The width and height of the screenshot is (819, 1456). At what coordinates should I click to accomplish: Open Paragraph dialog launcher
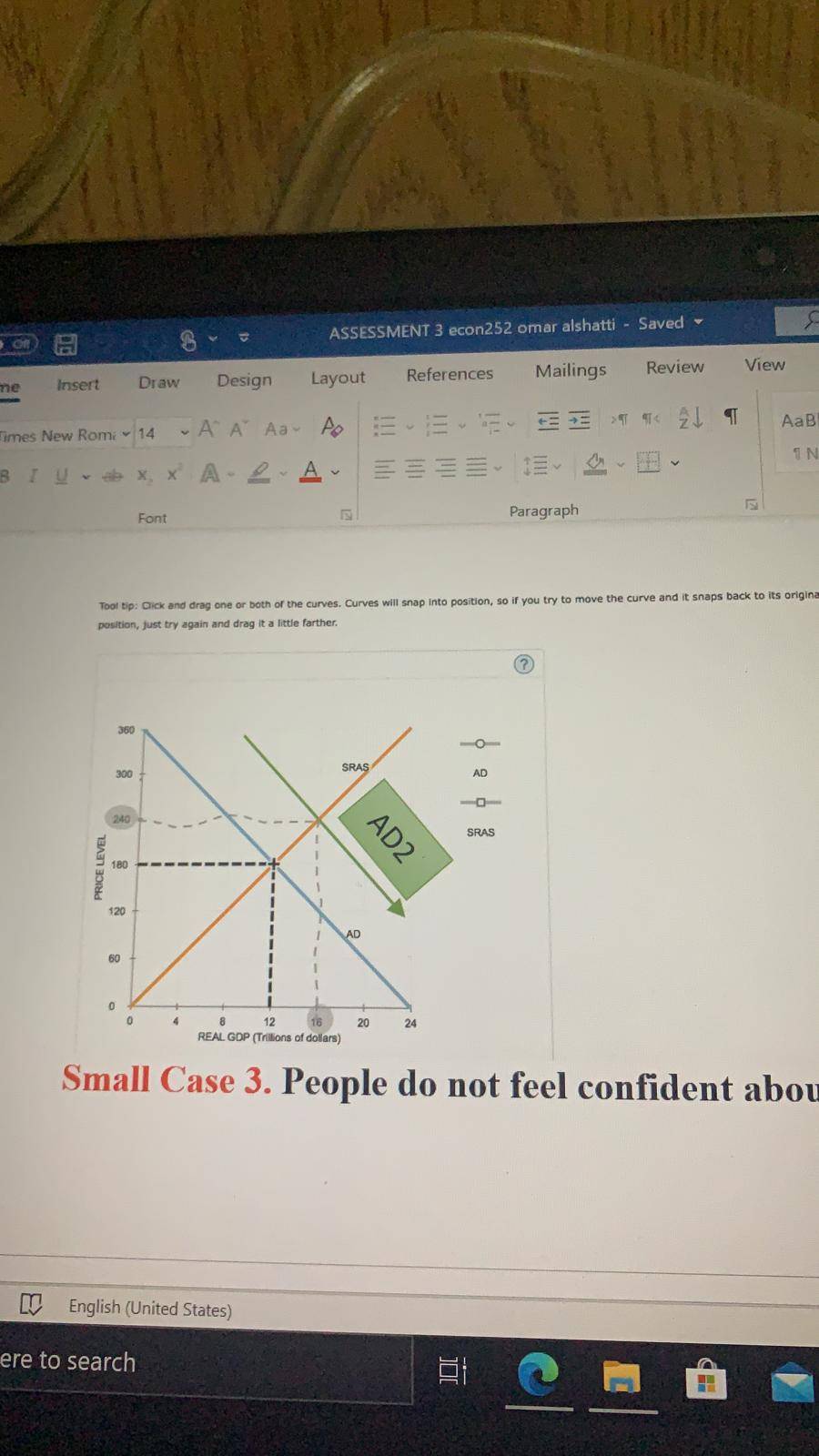752,503
